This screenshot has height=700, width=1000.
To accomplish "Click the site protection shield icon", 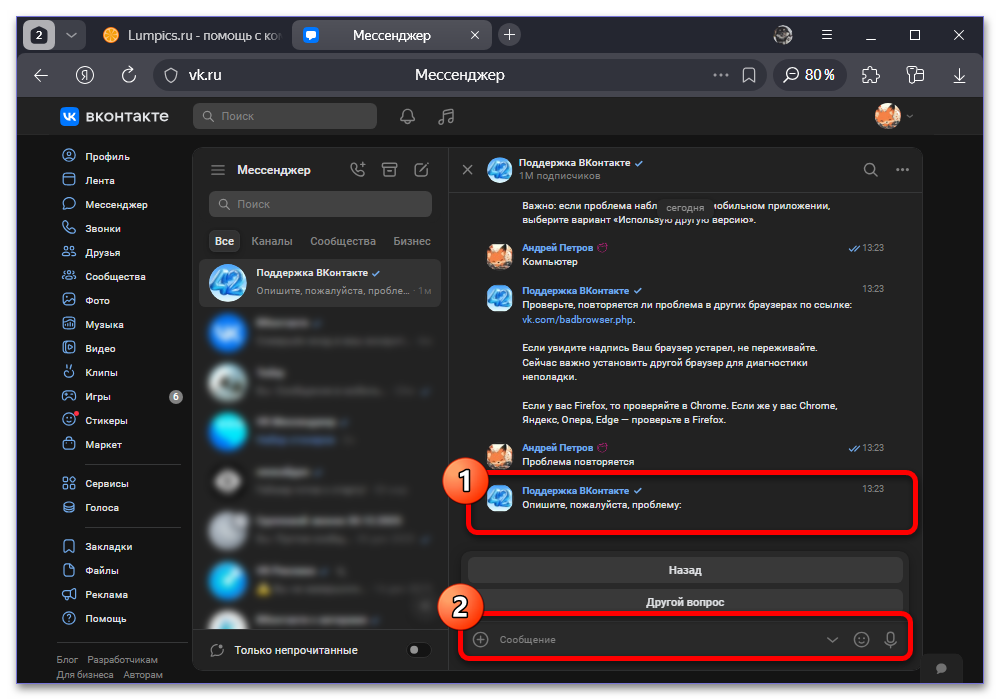I will (x=171, y=75).
